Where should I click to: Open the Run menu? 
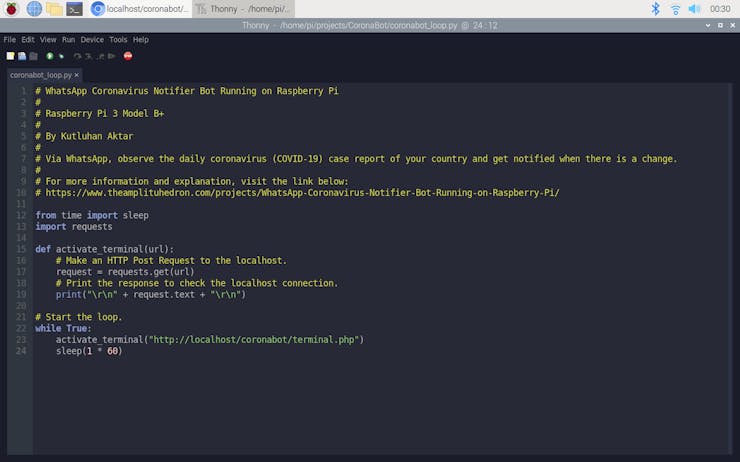68,40
